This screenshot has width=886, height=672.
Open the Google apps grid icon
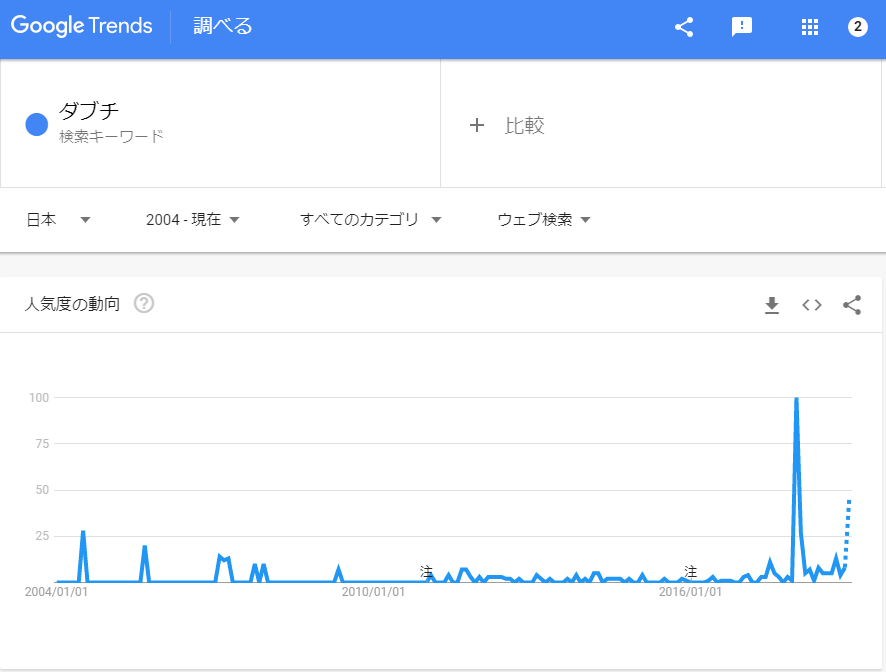809,27
